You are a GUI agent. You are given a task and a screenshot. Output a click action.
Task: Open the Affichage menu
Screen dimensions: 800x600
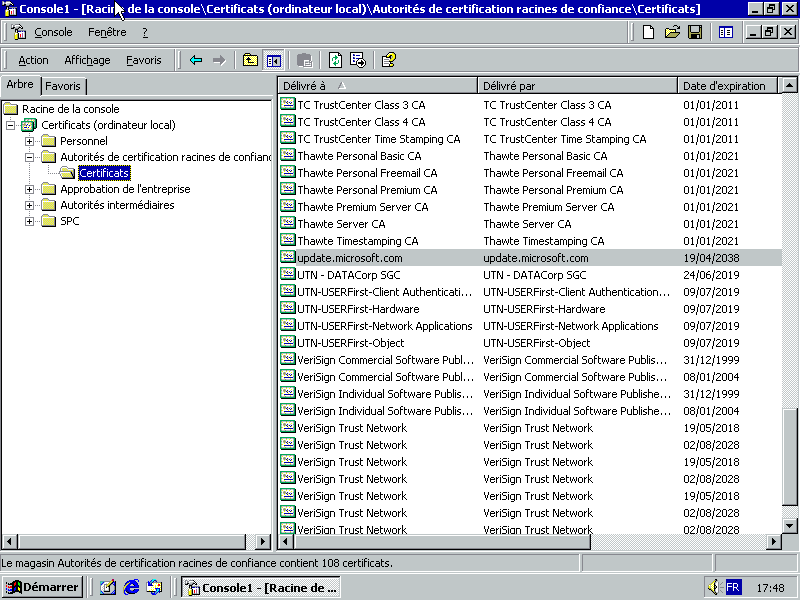[x=87, y=60]
